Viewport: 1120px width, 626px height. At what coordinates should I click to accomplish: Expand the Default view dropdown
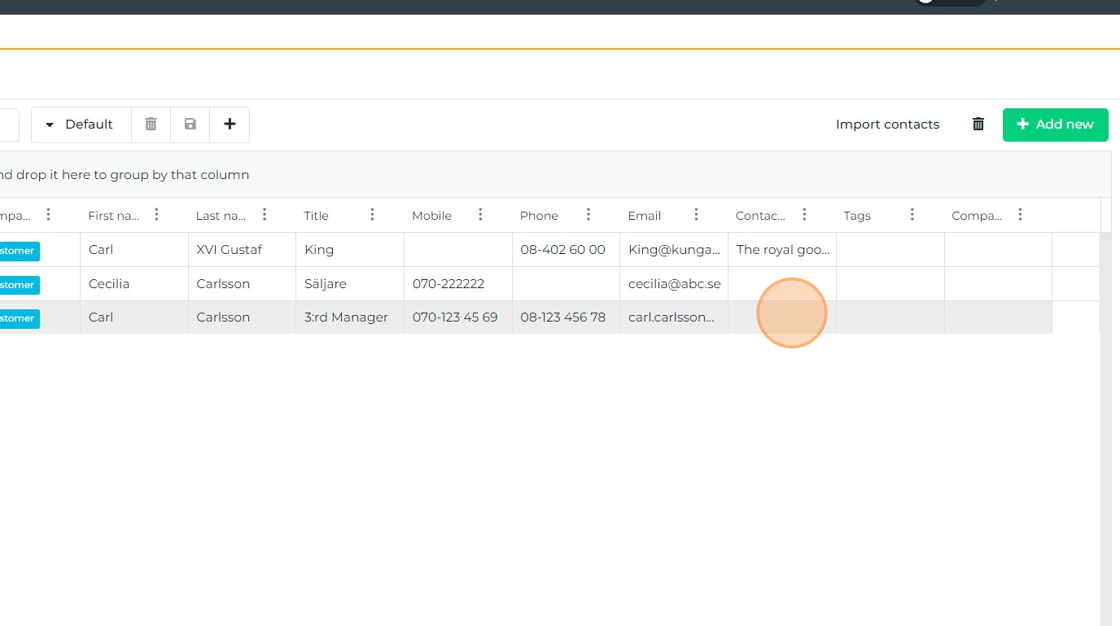(80, 124)
